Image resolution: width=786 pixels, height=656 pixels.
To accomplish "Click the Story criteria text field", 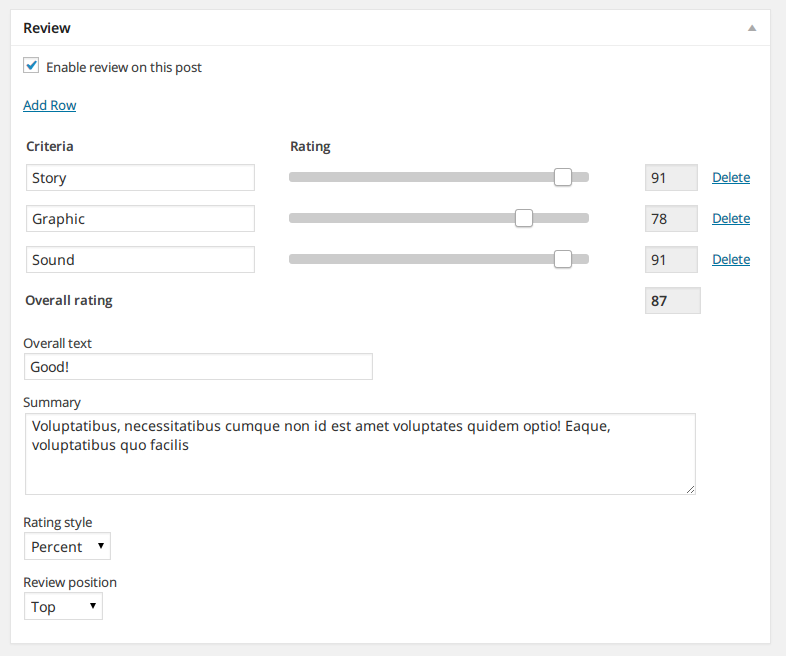I will pos(140,178).
